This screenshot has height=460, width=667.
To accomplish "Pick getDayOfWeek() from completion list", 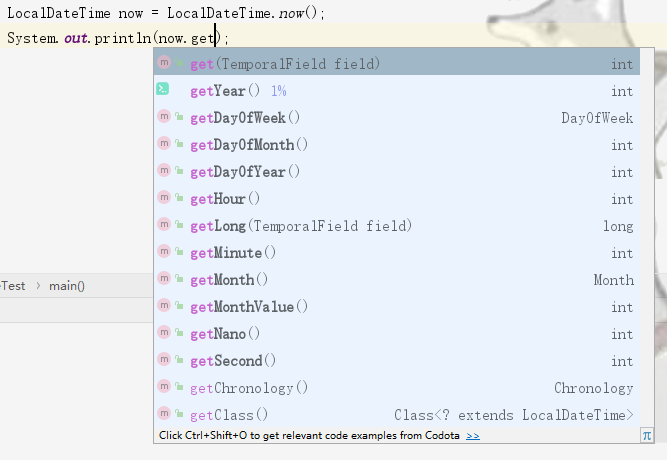I will 396,117.
